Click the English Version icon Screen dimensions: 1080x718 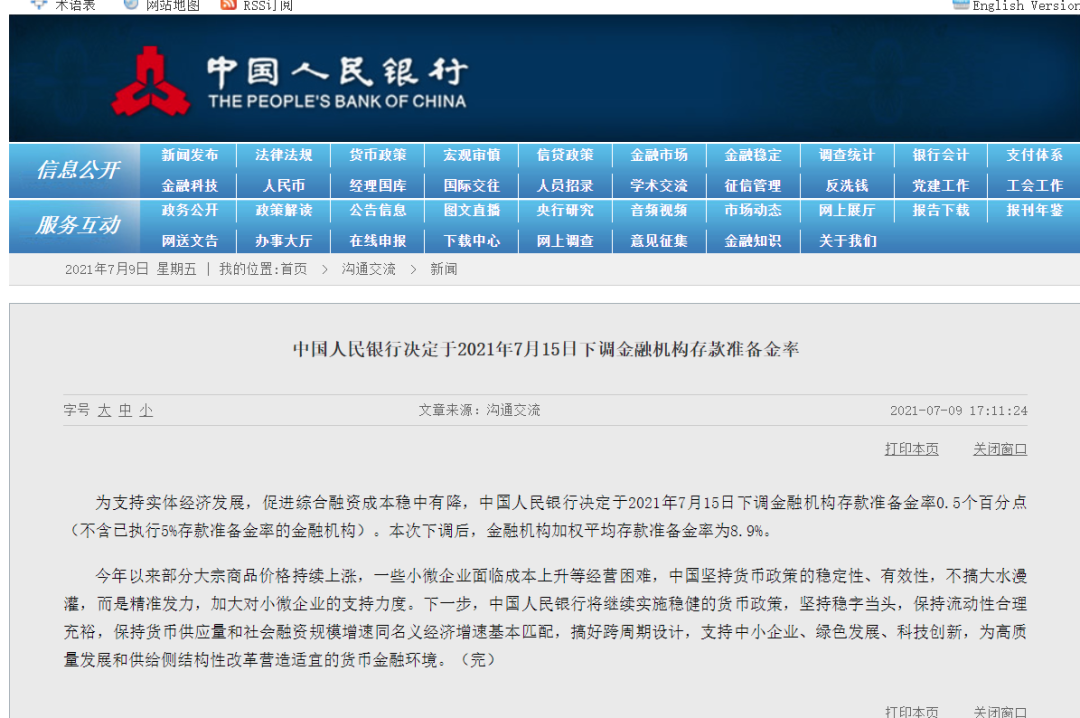(x=961, y=5)
